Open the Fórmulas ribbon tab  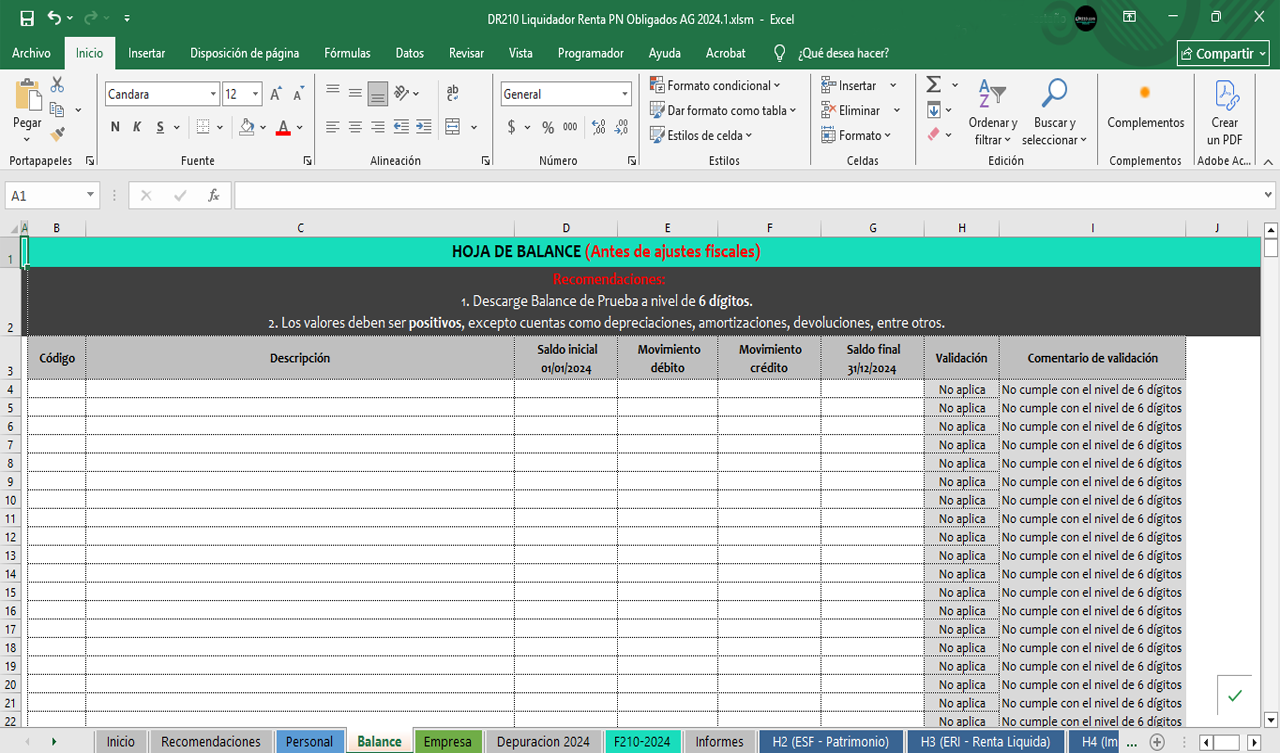point(347,53)
